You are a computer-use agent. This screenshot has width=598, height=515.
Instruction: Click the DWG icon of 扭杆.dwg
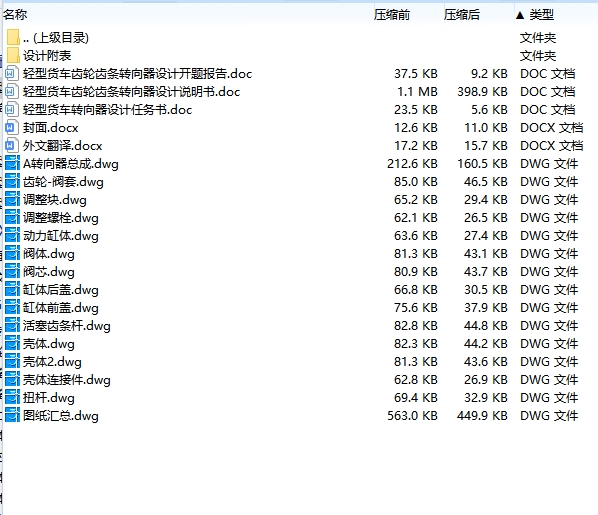tap(13, 398)
